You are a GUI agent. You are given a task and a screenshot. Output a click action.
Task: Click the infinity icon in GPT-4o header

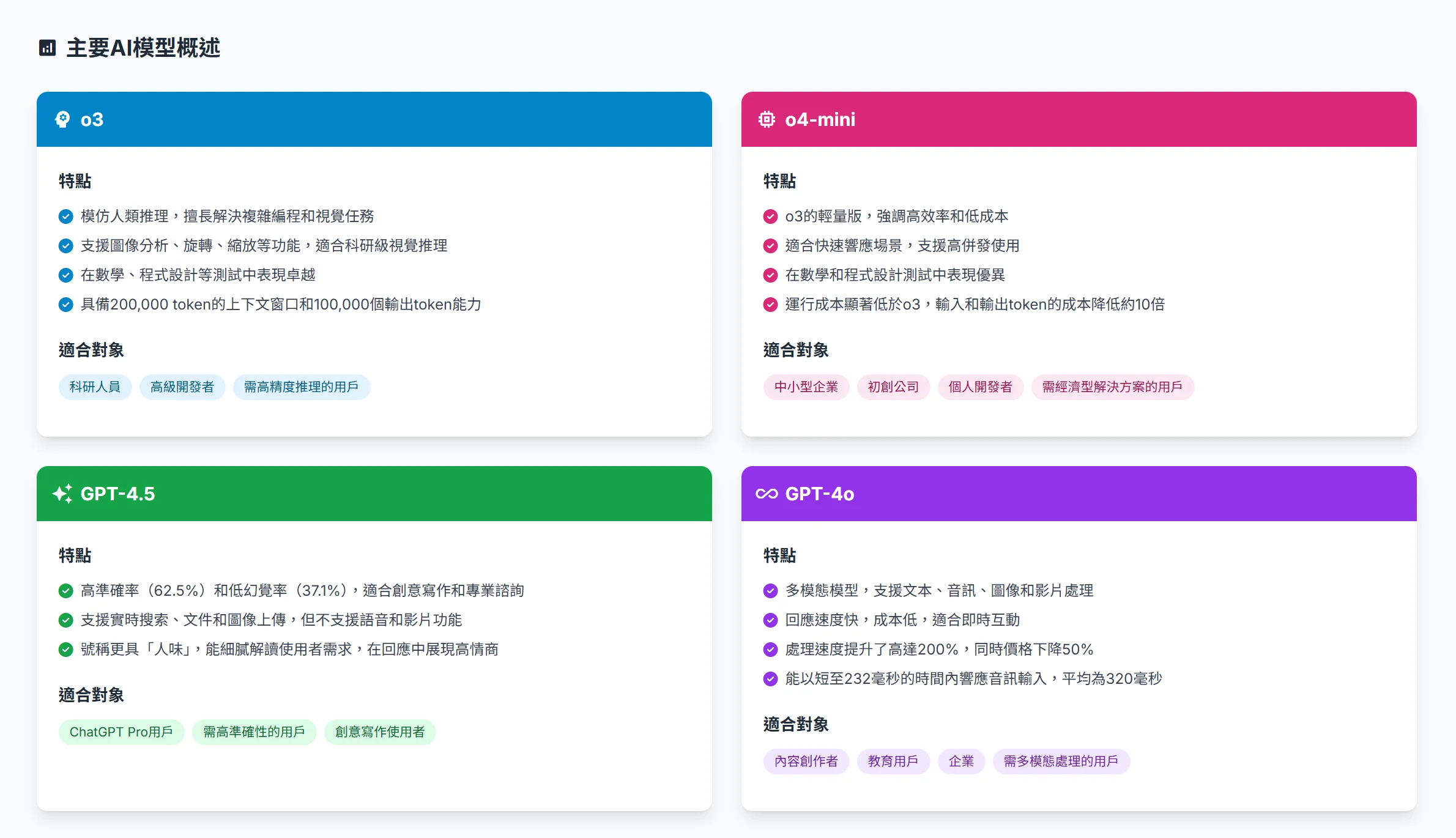pos(767,494)
